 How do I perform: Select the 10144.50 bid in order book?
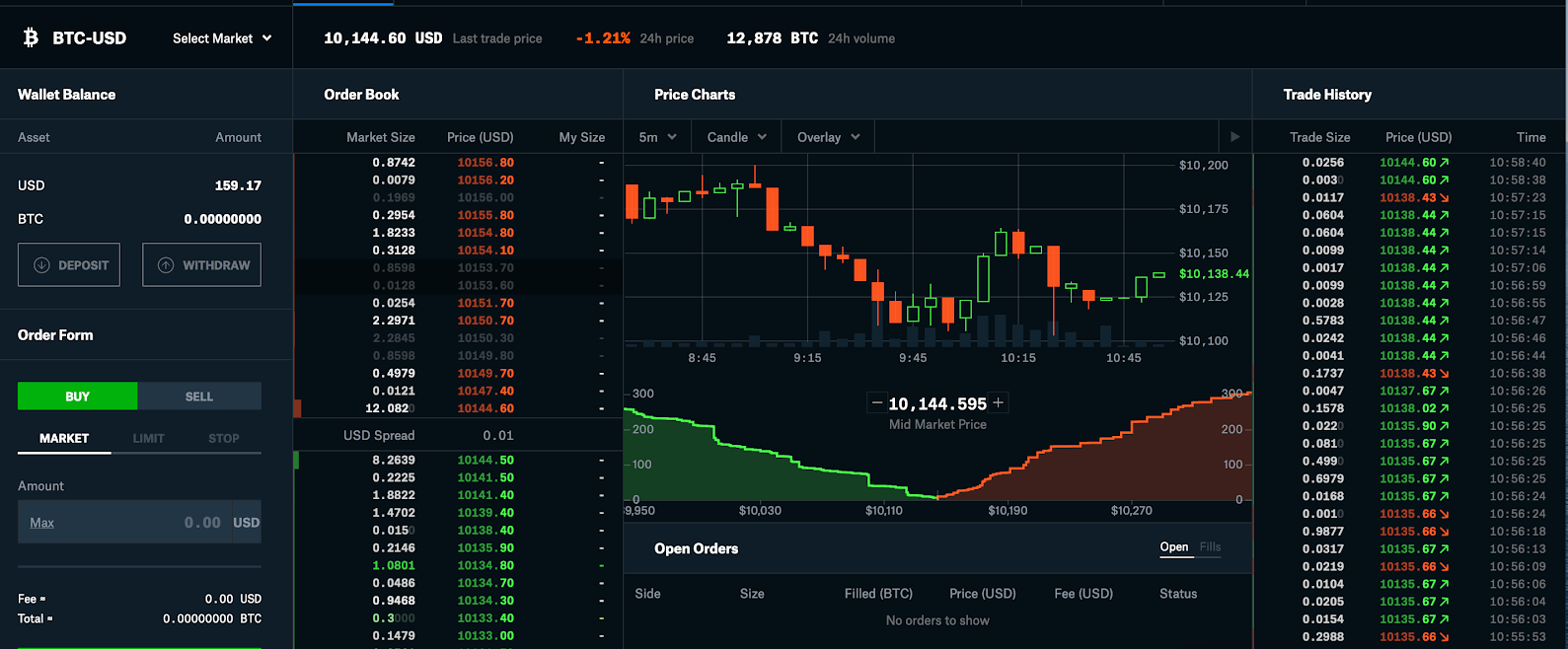485,461
